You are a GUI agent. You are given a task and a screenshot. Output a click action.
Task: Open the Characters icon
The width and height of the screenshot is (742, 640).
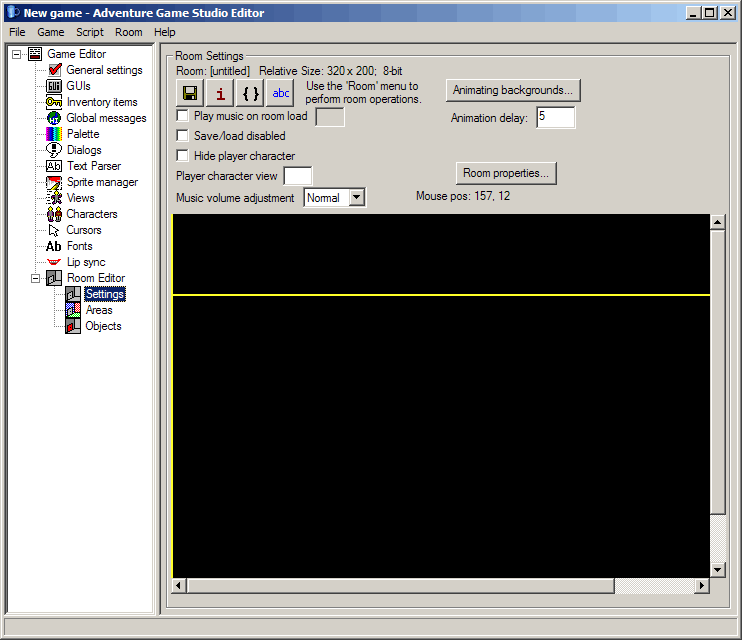(x=54, y=214)
